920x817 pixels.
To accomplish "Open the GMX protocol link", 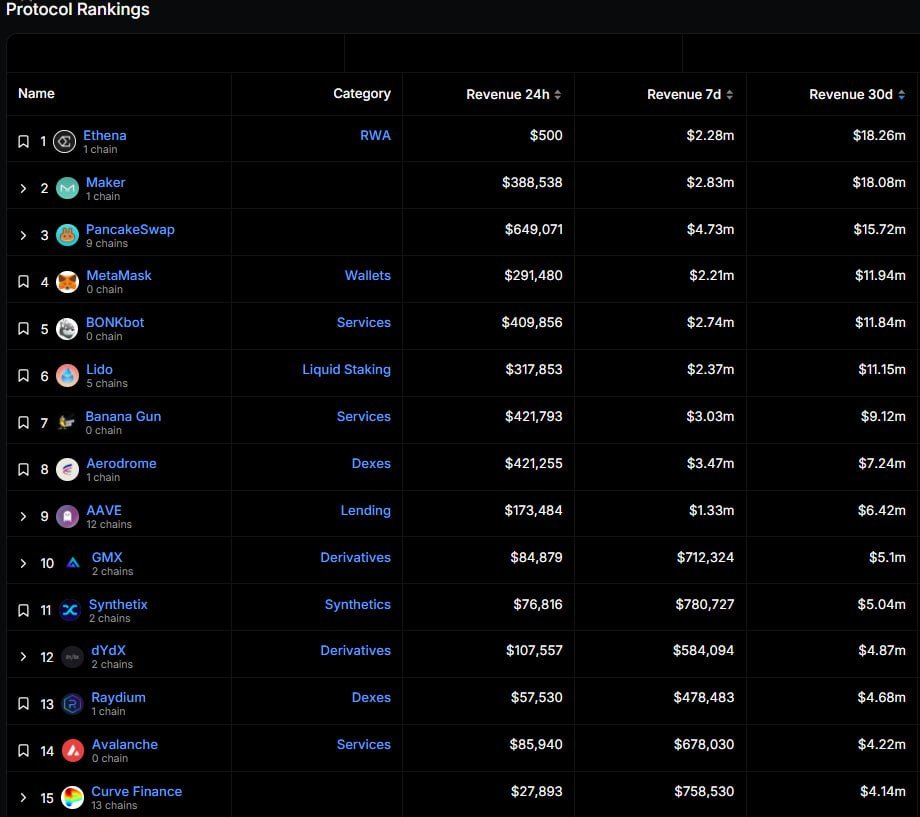I will [x=107, y=557].
